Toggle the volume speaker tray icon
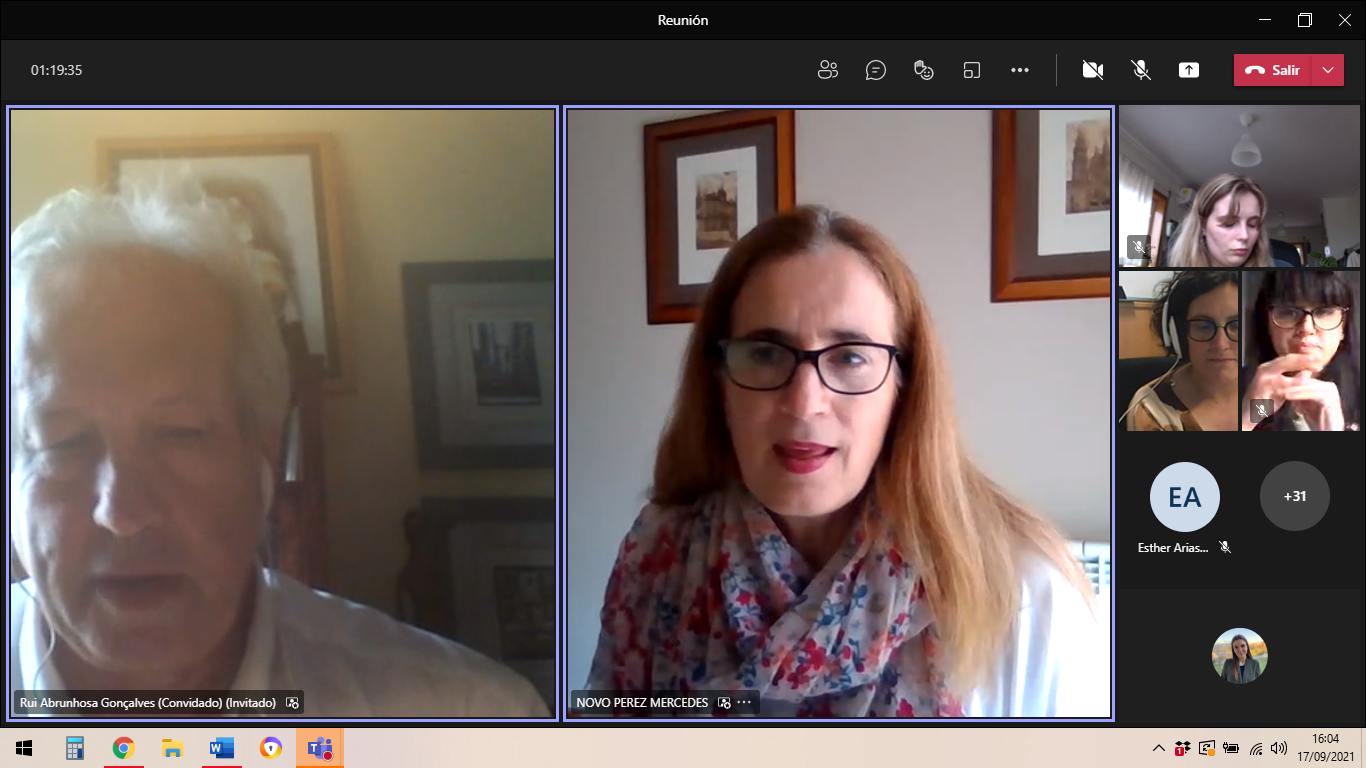Image resolution: width=1366 pixels, height=768 pixels. click(x=1279, y=748)
